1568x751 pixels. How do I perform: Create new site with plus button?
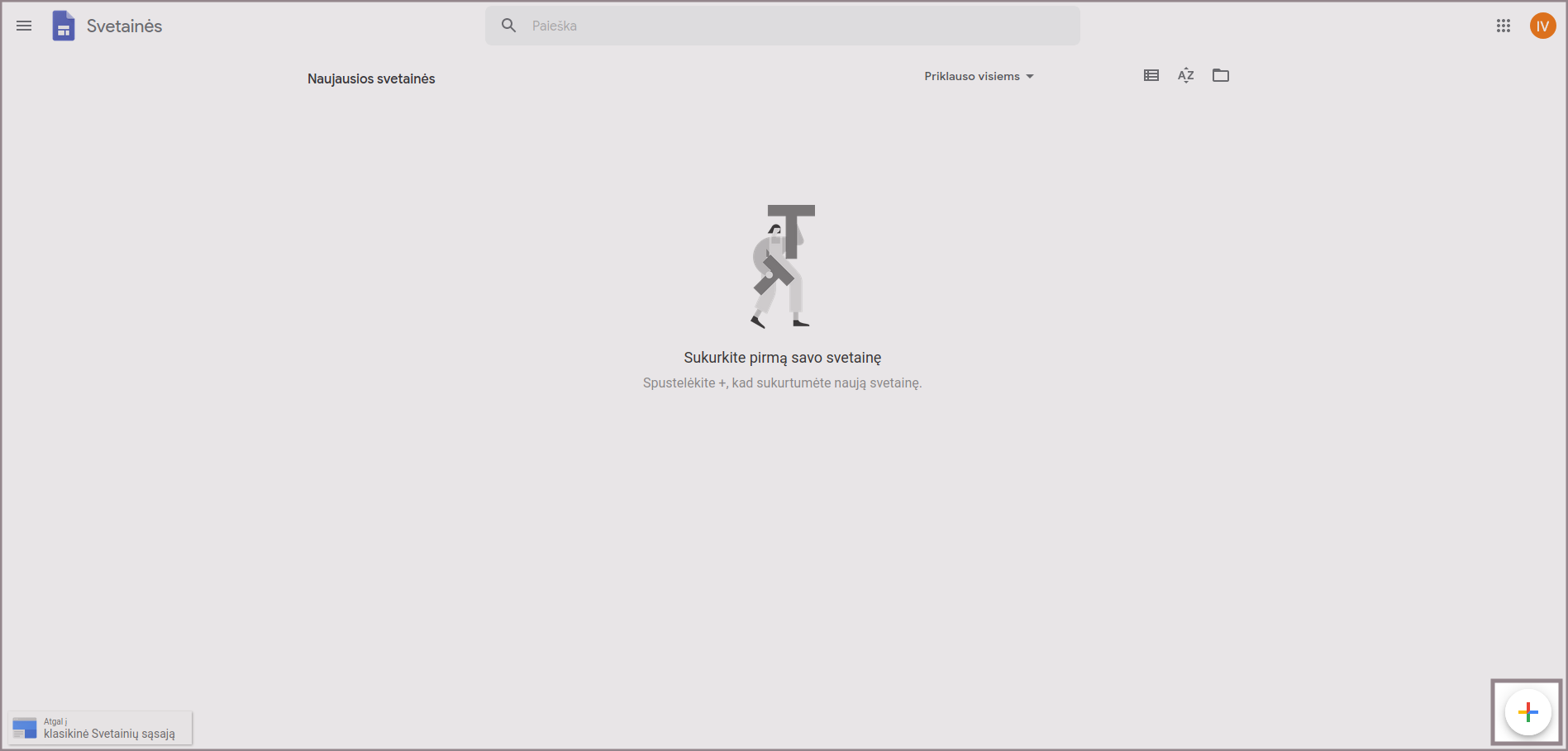tap(1527, 711)
